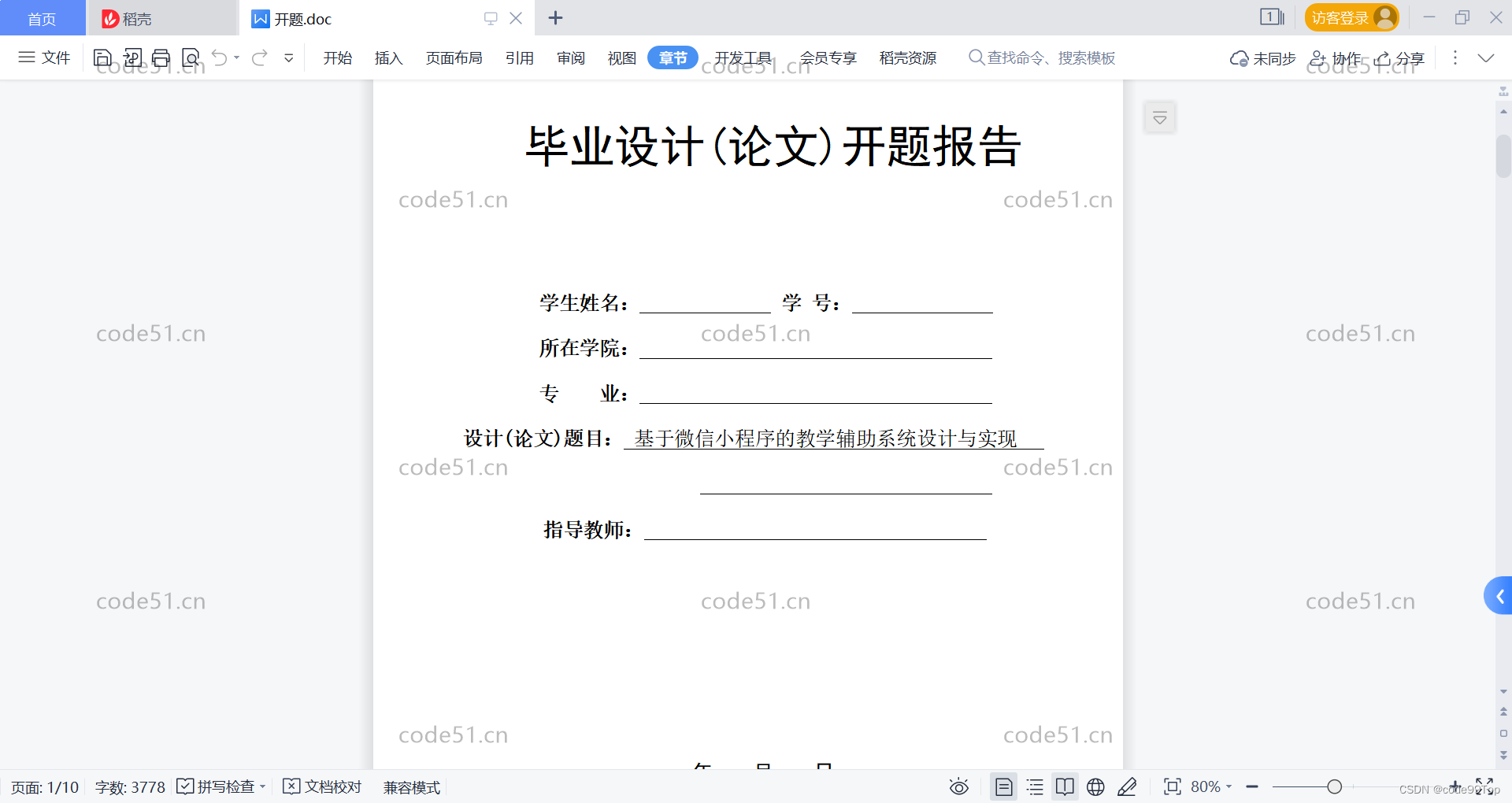
Task: Click the 协作 collaboration button
Action: click(1336, 58)
